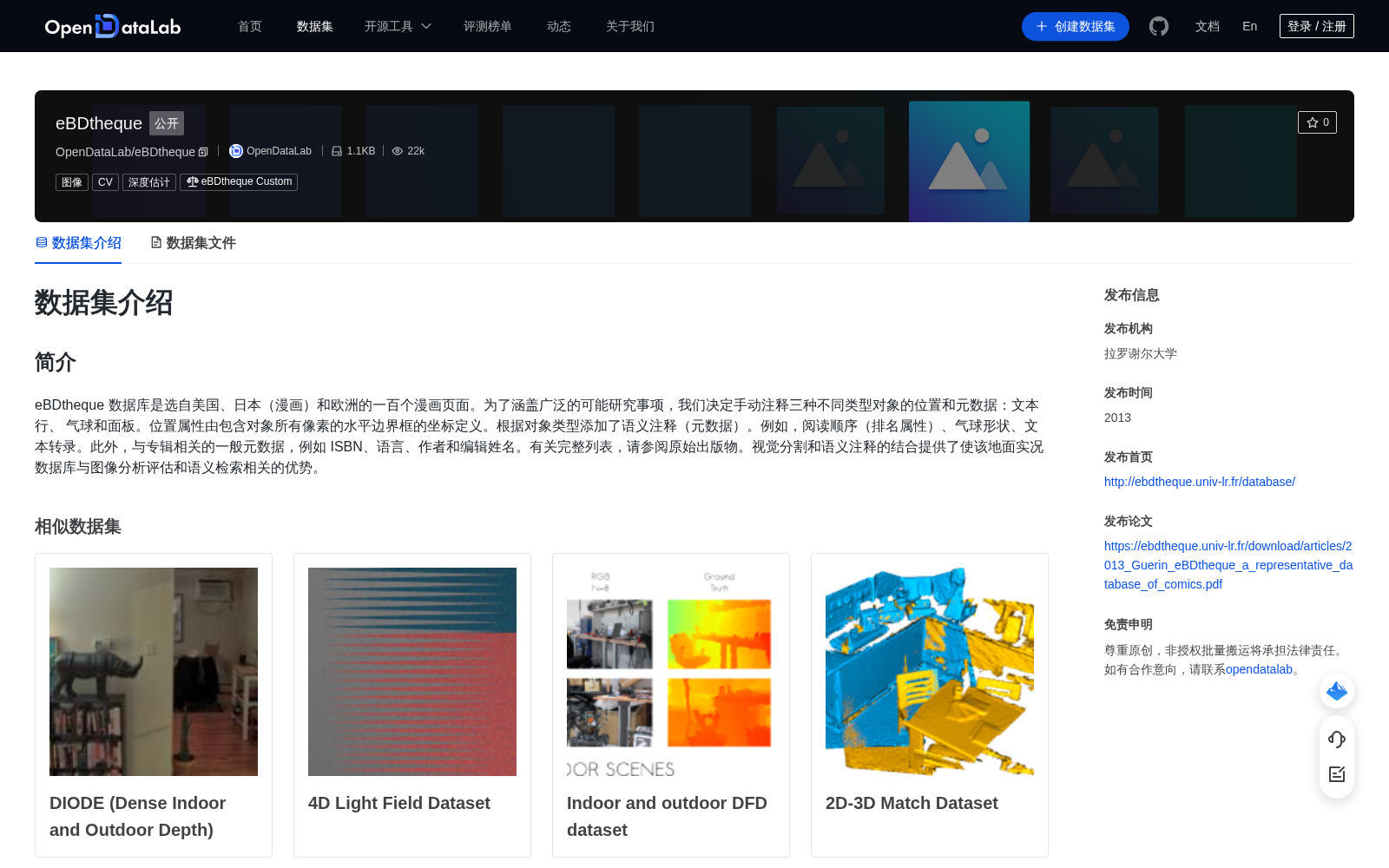Switch to the 数据集文件 tab

193,243
